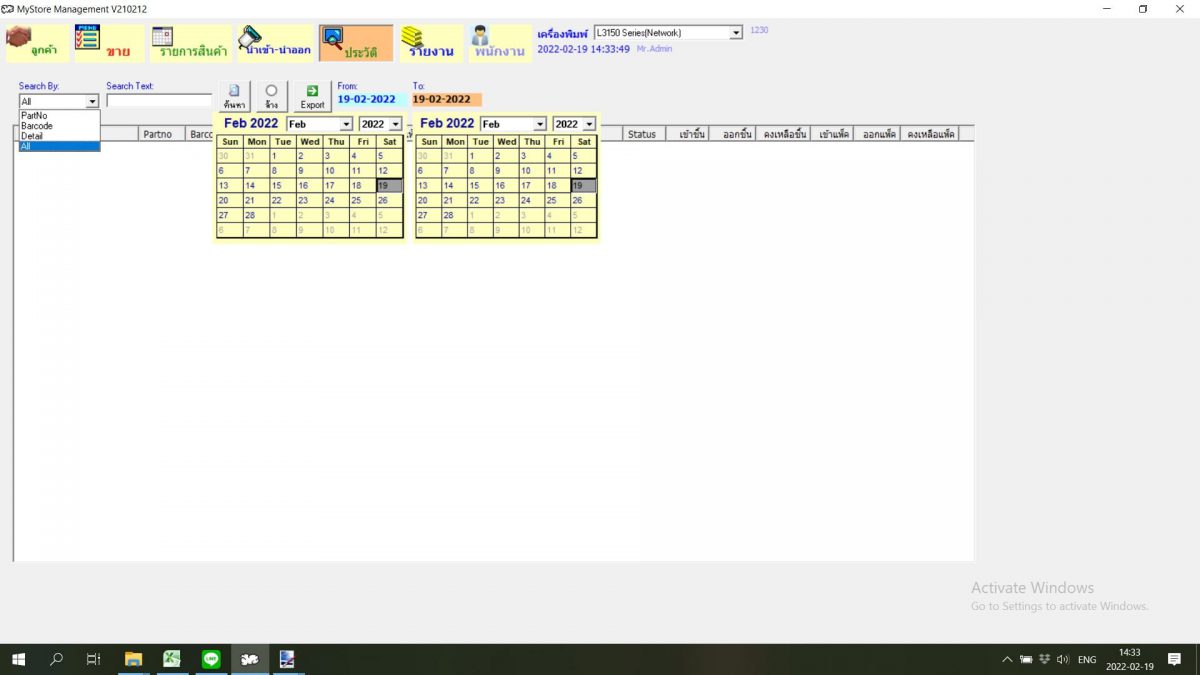Click the ออกแพ็ค column header
The width and height of the screenshot is (1200, 675).
(x=877, y=134)
